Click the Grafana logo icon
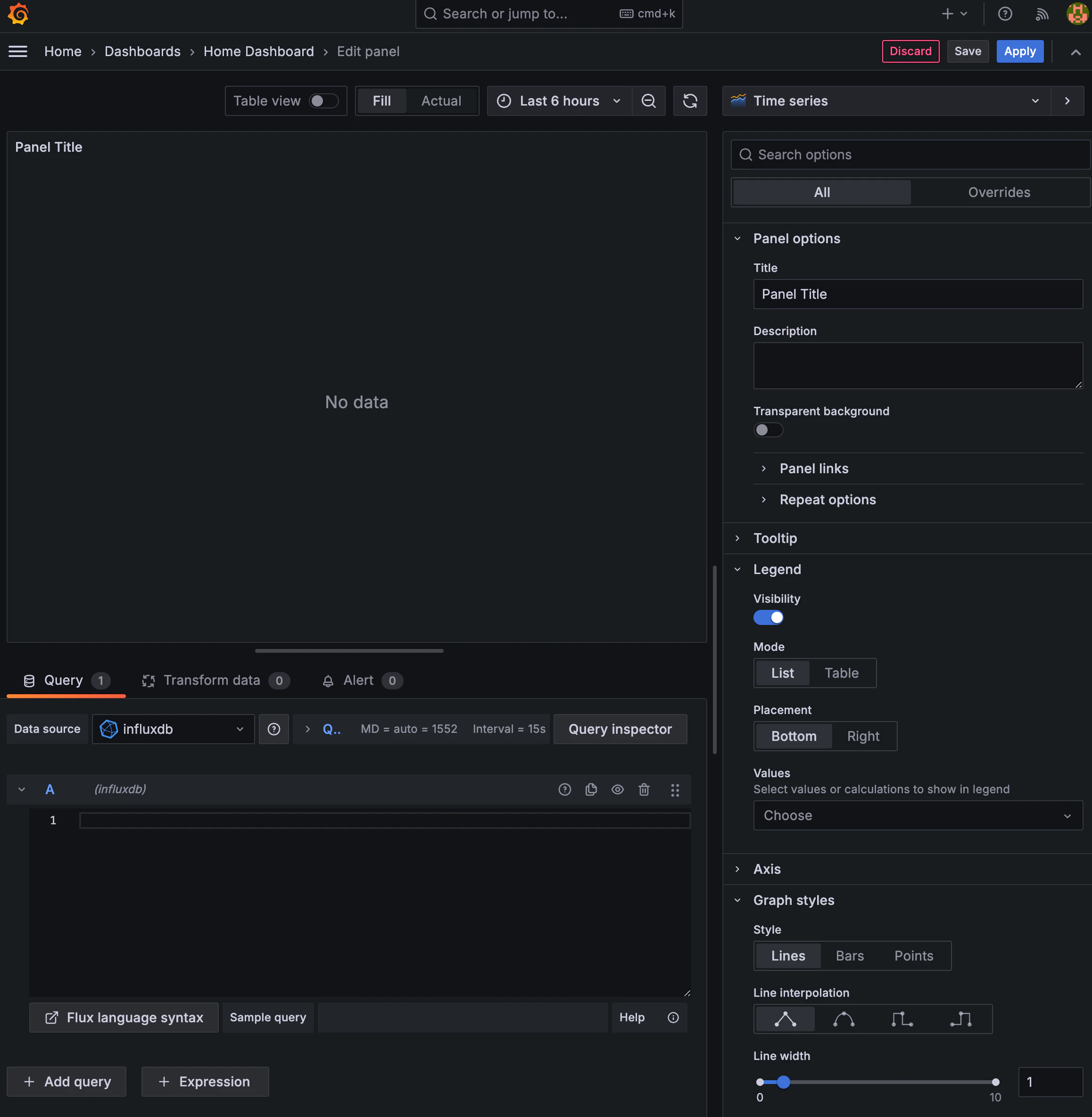The width and height of the screenshot is (1092, 1117). click(x=18, y=14)
